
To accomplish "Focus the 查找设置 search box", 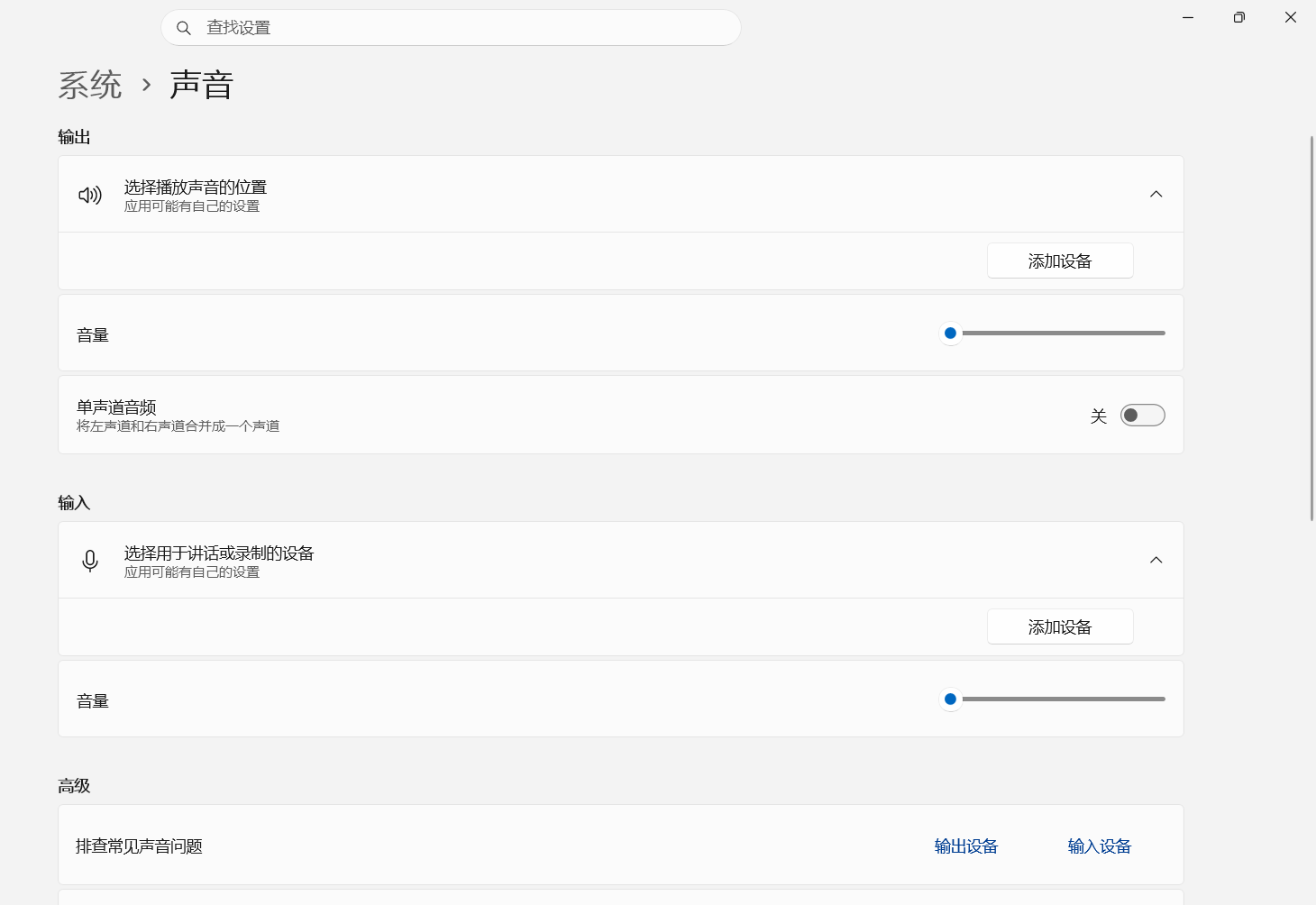I will coord(451,28).
